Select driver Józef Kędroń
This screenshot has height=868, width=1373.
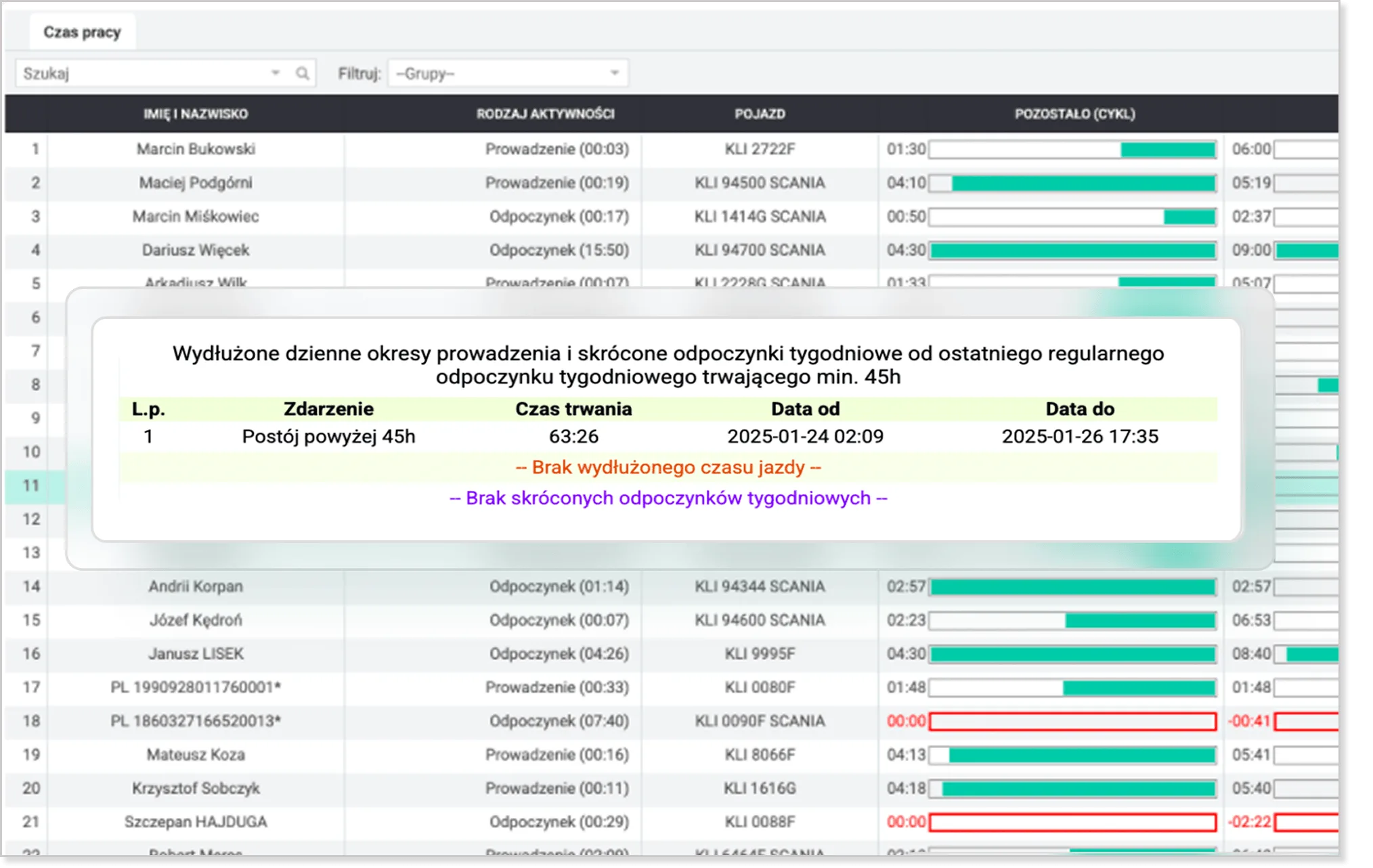pos(196,620)
